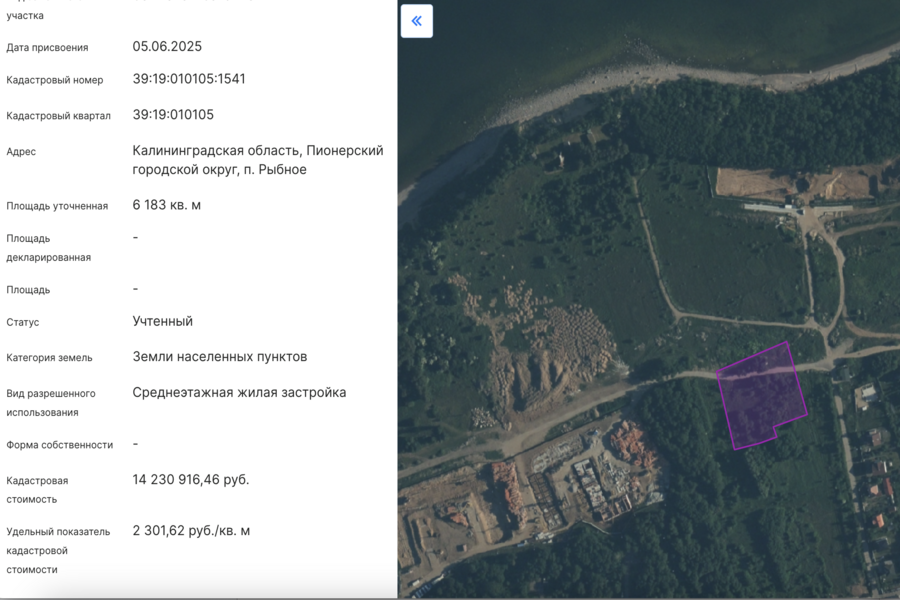Click the Площадь уточненная label

tap(57, 206)
